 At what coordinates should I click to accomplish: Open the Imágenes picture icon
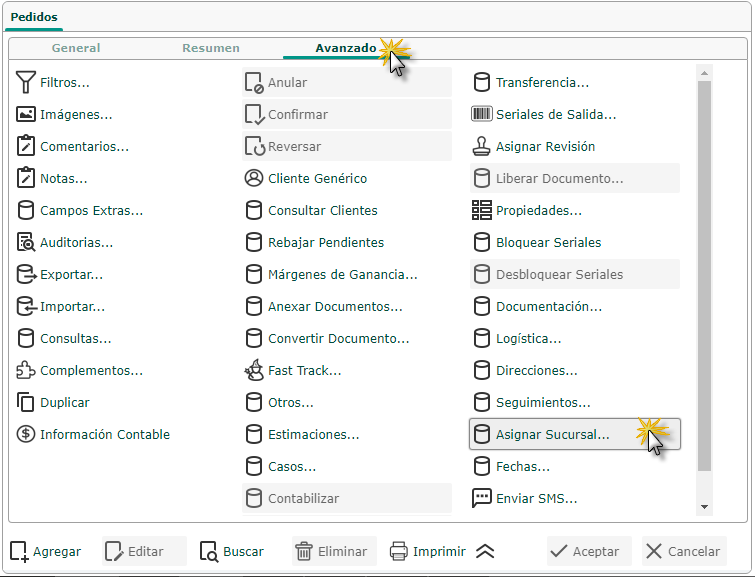(26, 115)
